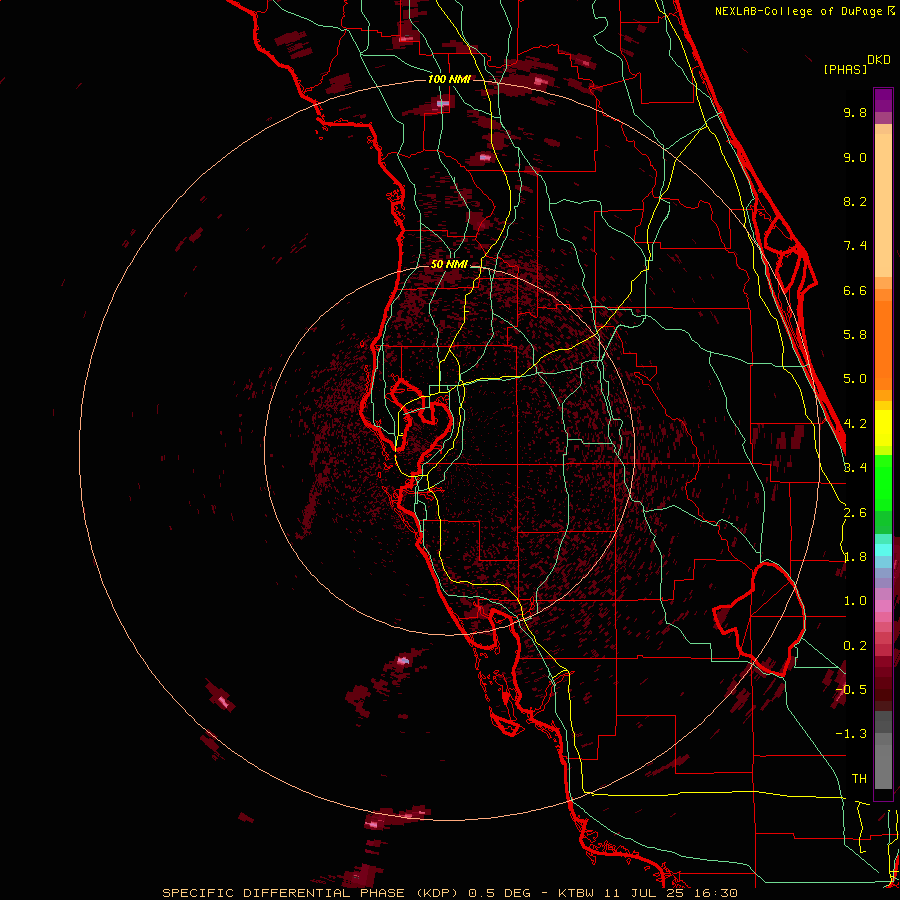Click the 2.6 scale value
The image size is (900, 900).
click(855, 513)
